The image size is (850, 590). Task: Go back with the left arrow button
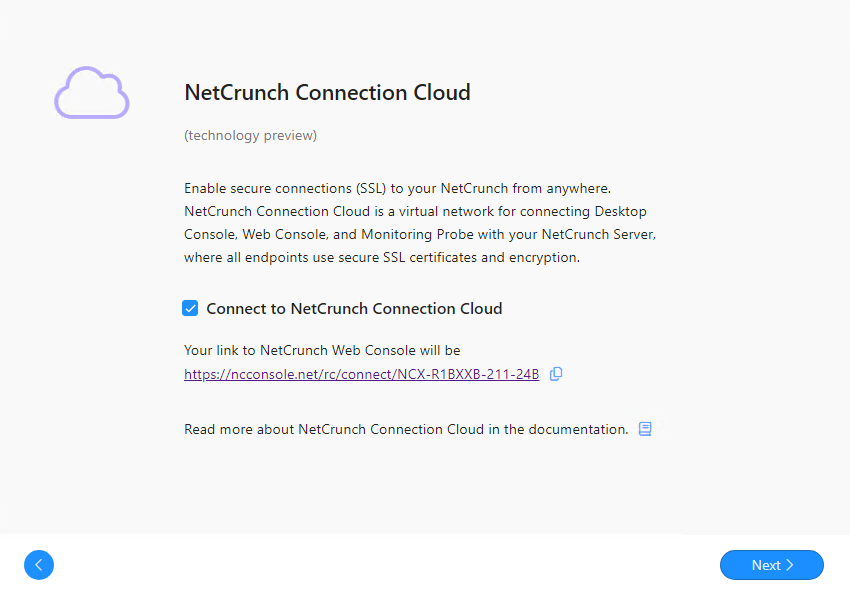39,565
